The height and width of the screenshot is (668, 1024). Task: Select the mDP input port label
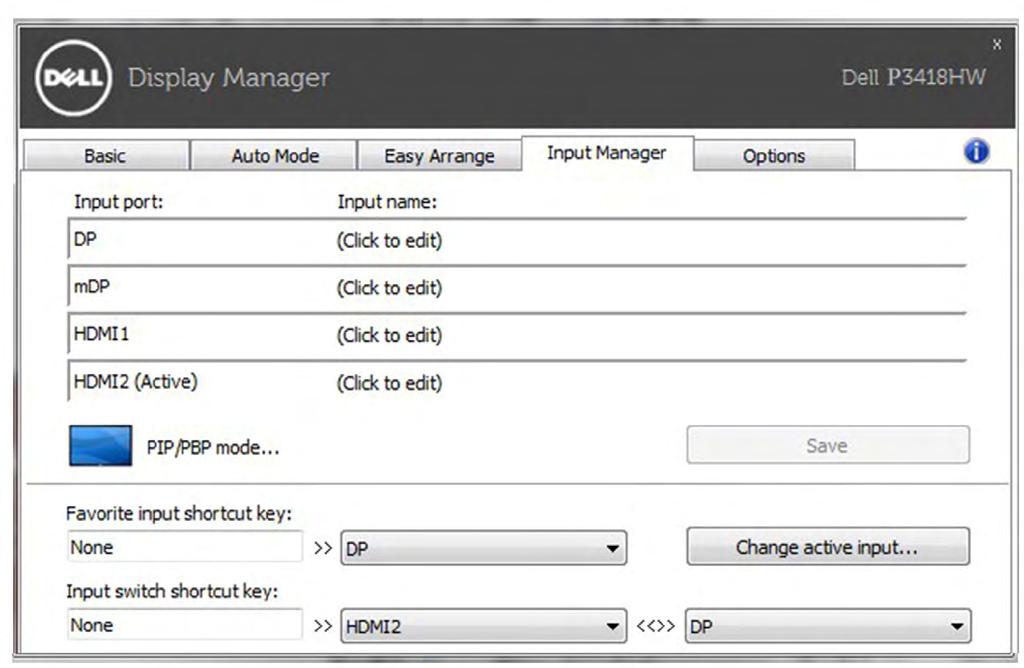[91, 287]
